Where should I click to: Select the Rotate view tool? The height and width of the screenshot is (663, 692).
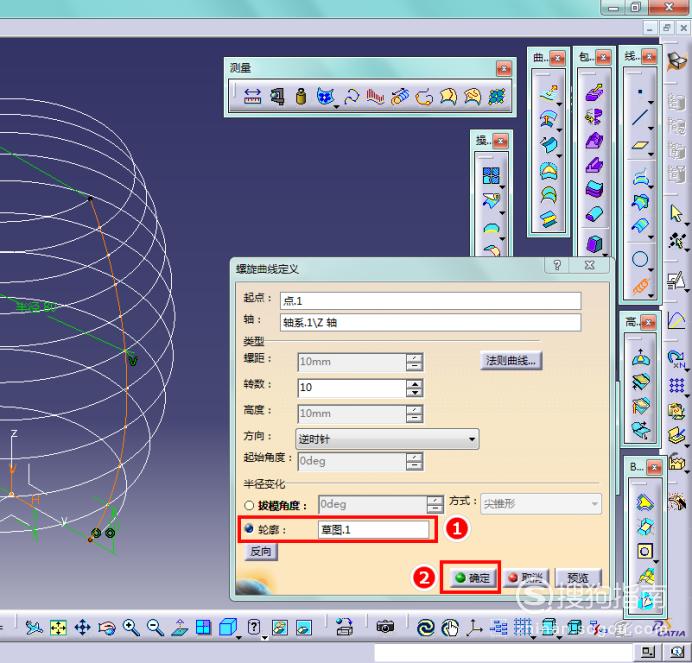point(107,627)
